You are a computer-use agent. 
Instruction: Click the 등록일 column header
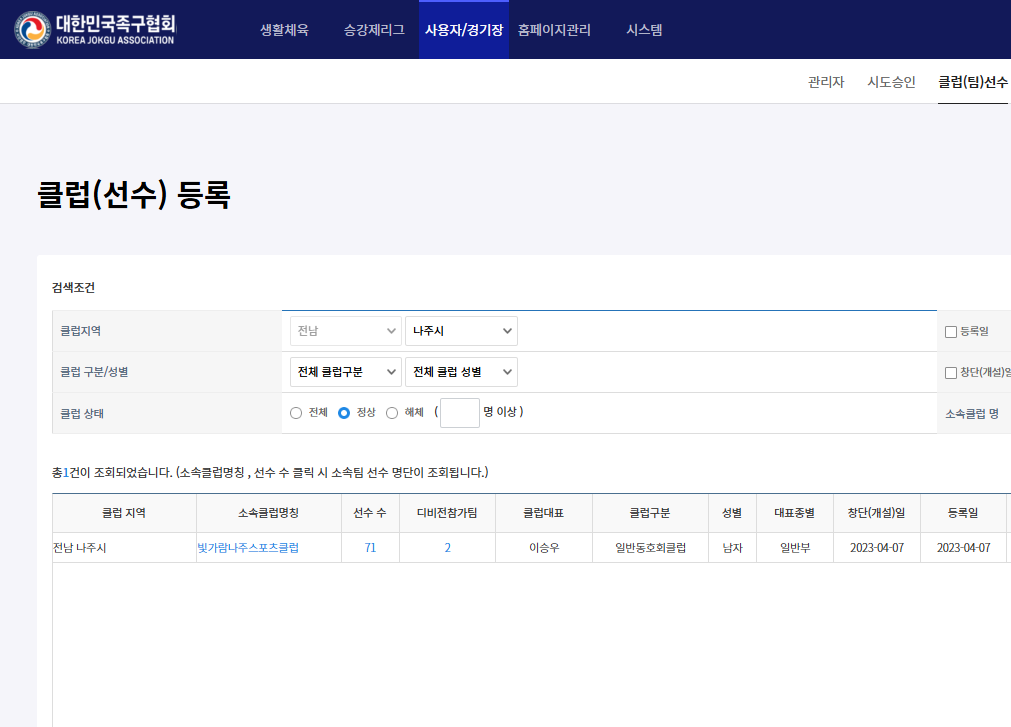pyautogui.click(x=963, y=513)
